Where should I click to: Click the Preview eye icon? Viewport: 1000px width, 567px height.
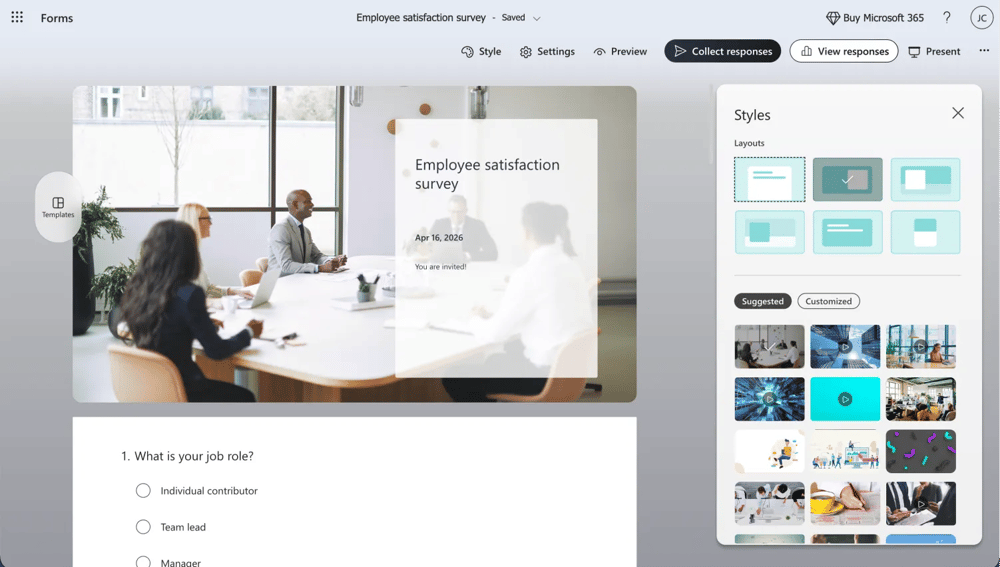(599, 52)
